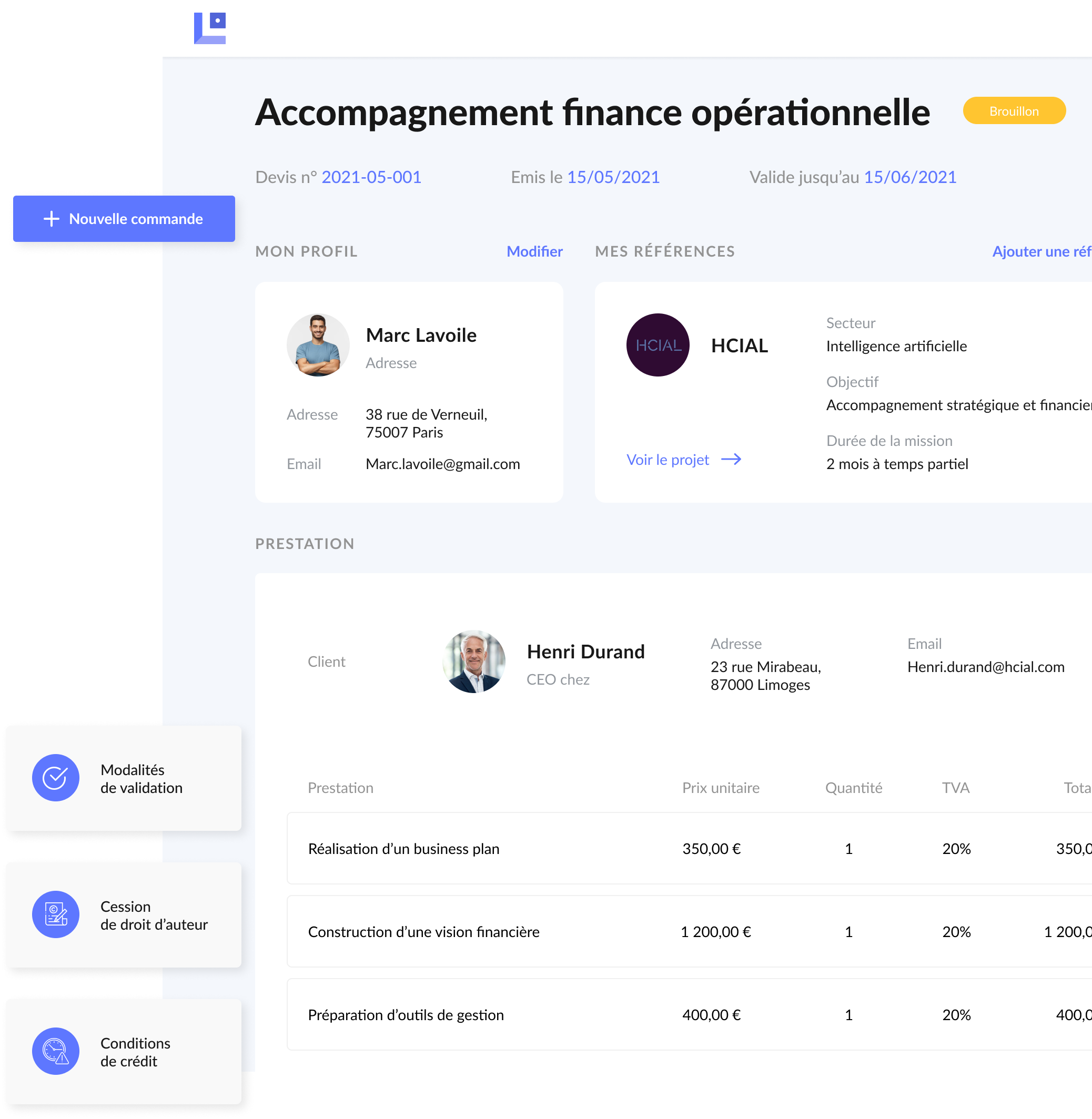Open the Voir le projet link
Image resolution: width=1092 pixels, height=1119 pixels.
point(668,460)
